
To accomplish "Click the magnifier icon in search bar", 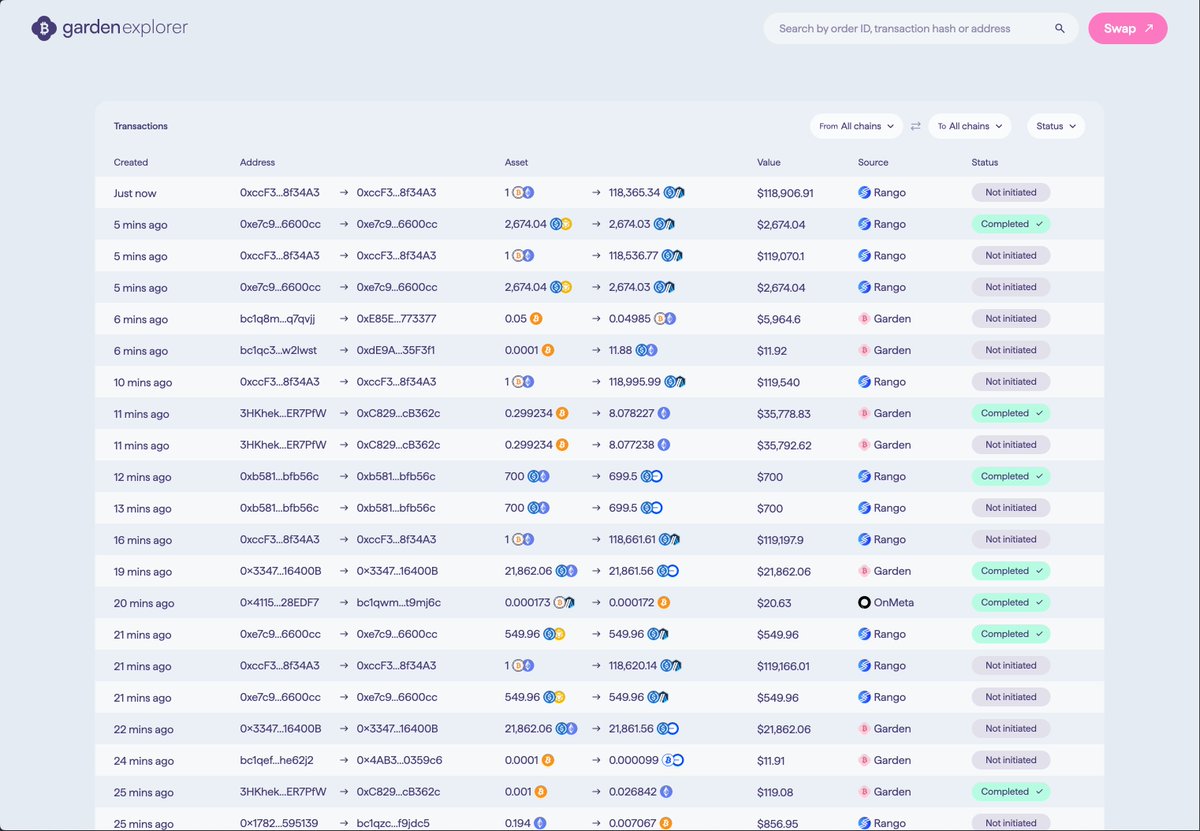I will coord(1060,29).
